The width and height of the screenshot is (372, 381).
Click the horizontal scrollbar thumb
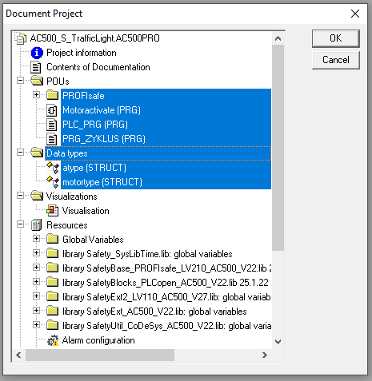(x=100, y=355)
